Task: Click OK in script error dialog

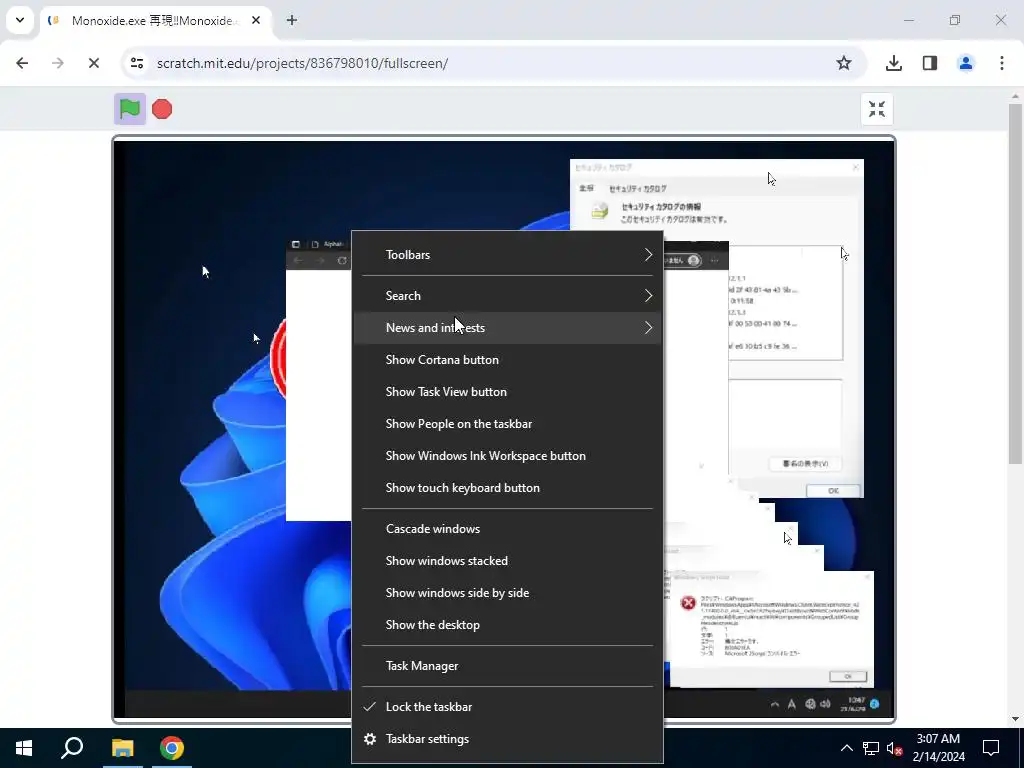Action: (848, 677)
